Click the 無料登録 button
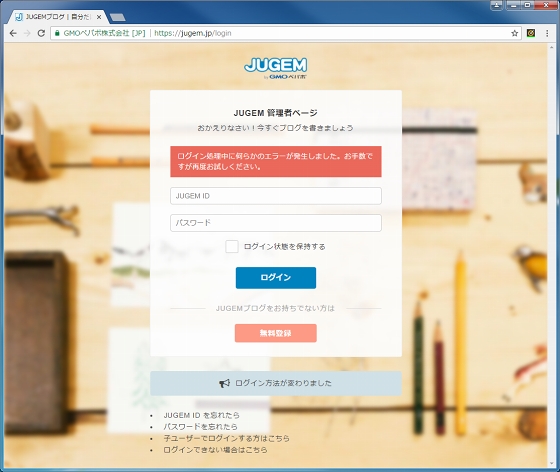The width and height of the screenshot is (560, 472). click(x=276, y=333)
